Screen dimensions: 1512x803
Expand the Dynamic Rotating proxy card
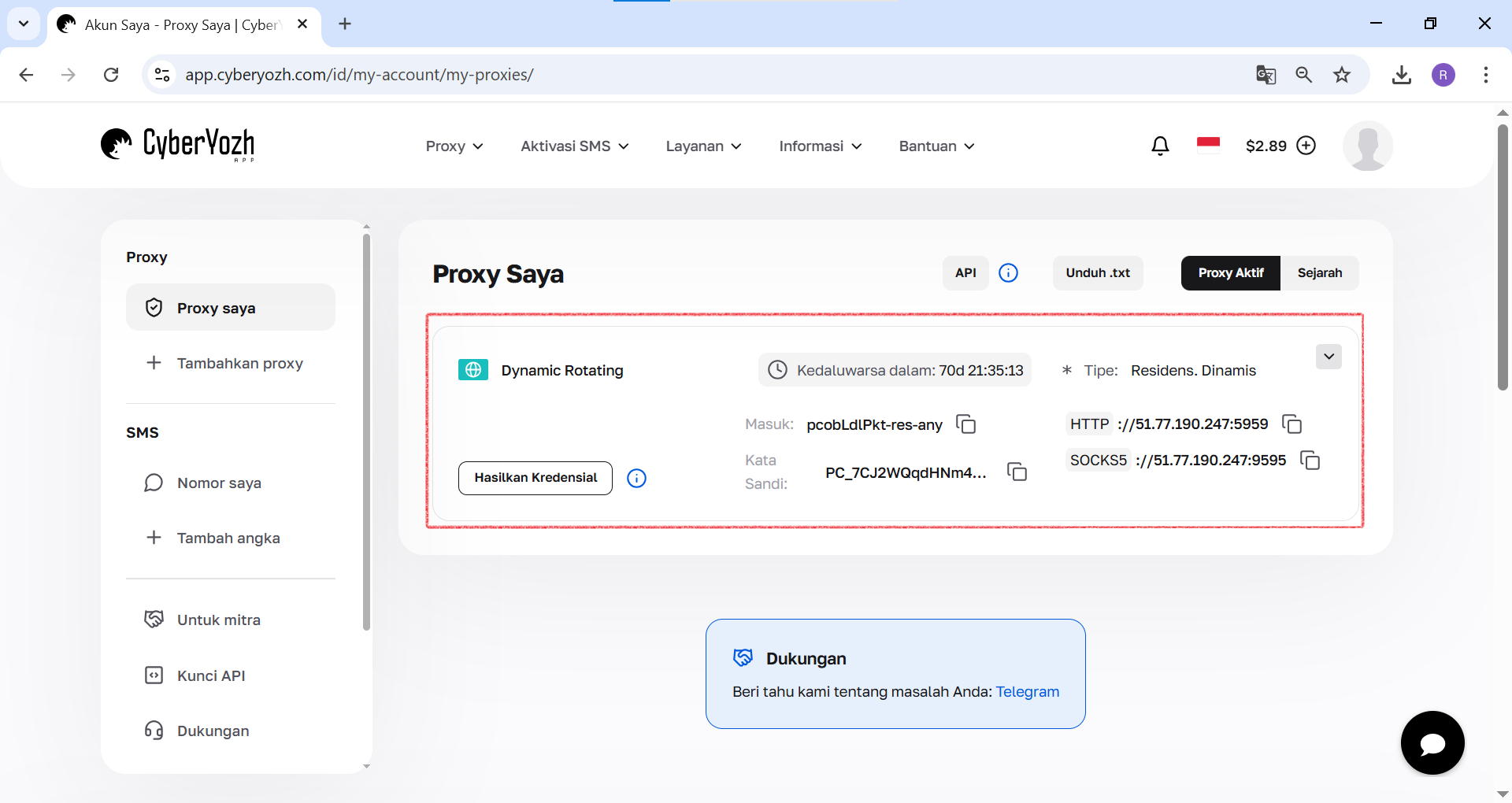pos(1329,357)
